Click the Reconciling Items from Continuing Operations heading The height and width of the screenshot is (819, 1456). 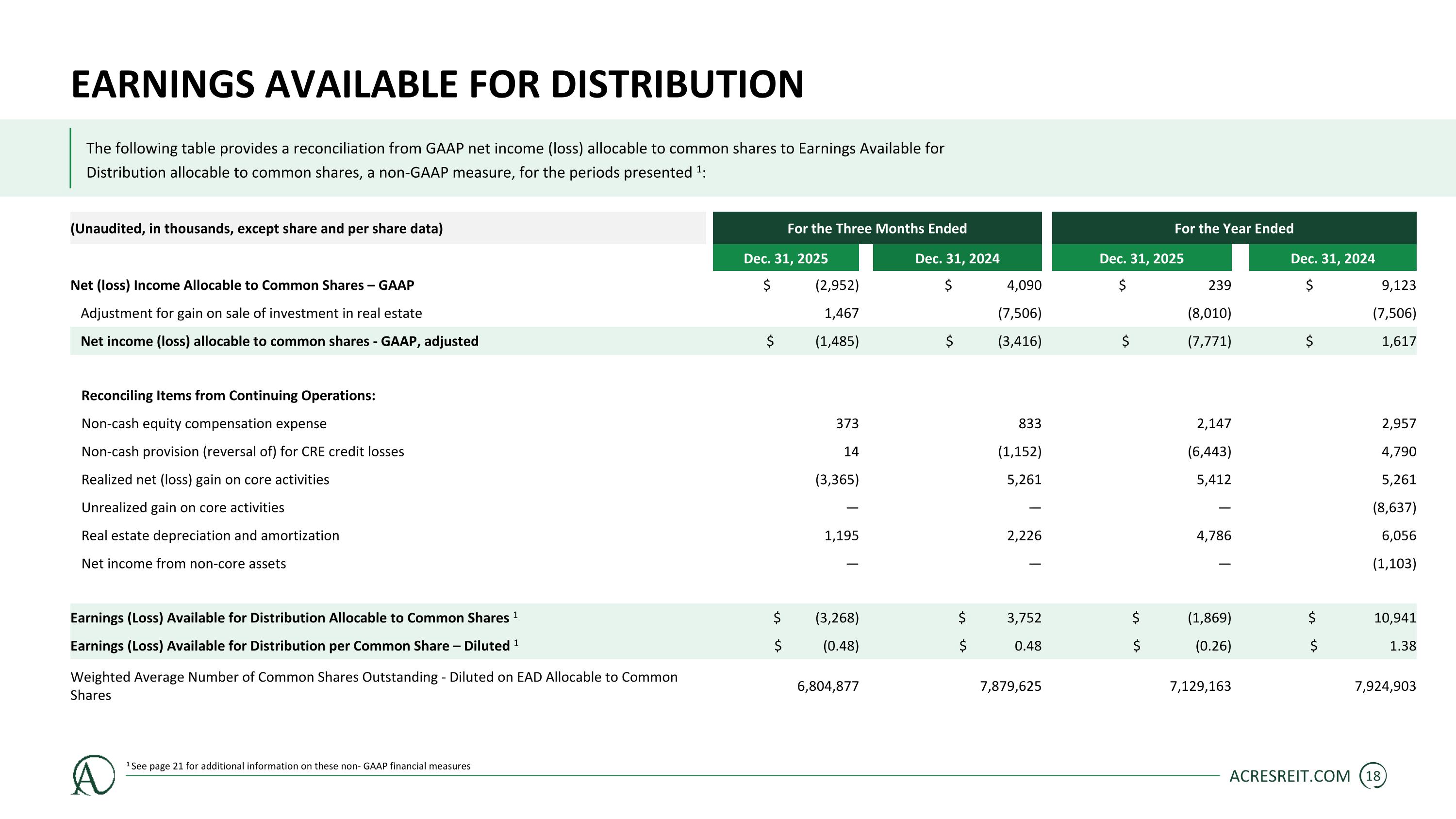[228, 395]
